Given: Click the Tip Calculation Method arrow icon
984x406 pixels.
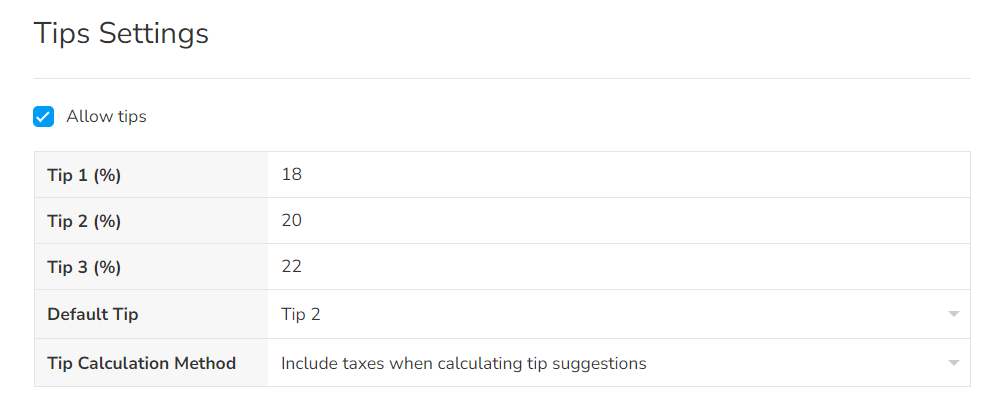Looking at the screenshot, I should tap(953, 363).
